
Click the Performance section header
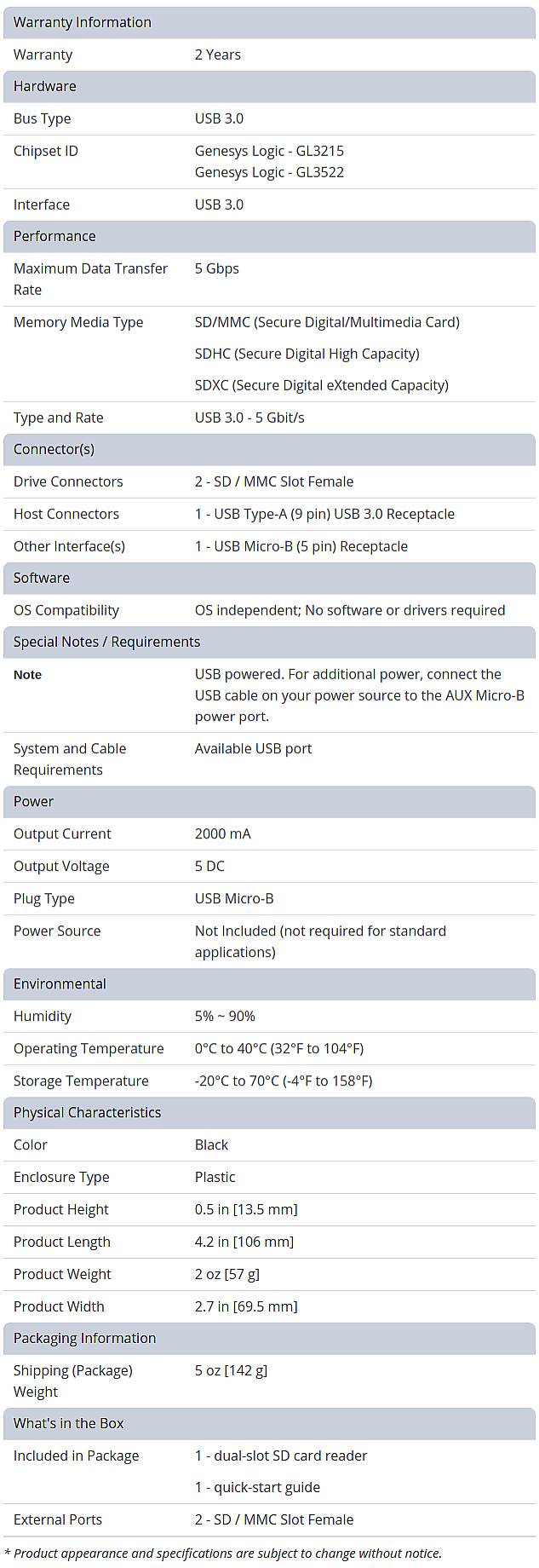tap(54, 236)
